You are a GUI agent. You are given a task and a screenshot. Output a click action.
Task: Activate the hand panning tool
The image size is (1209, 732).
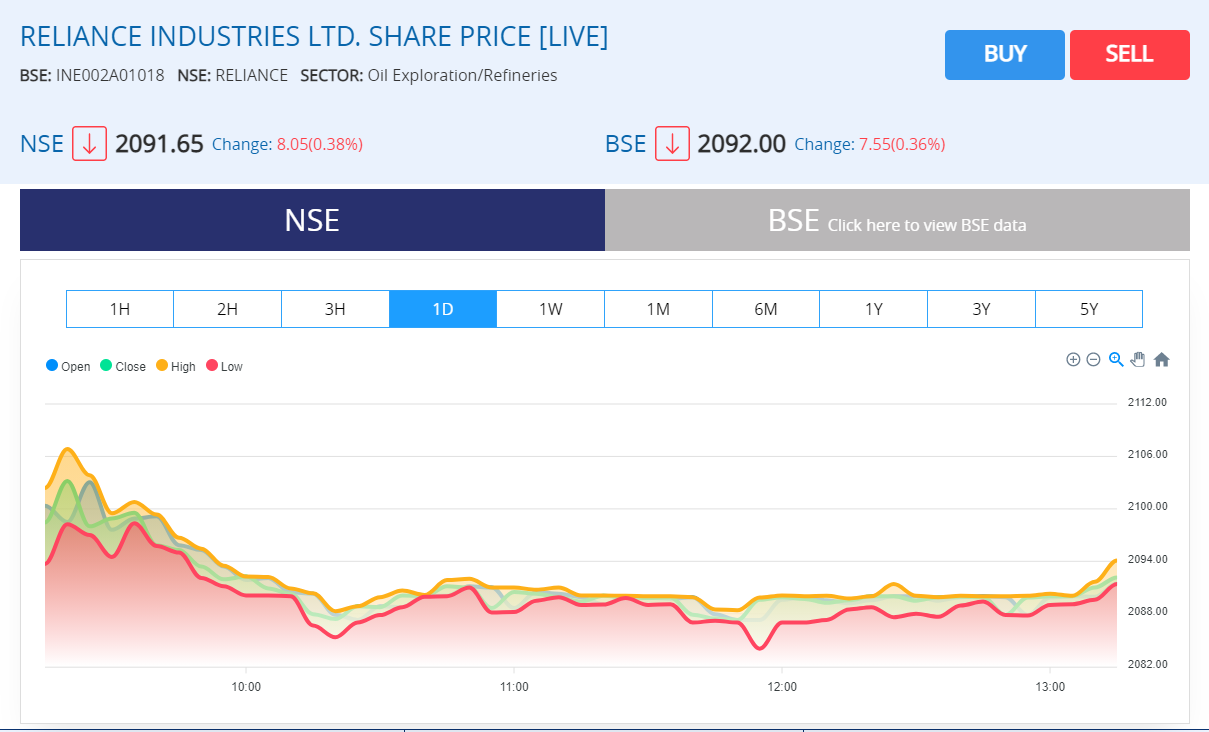pos(1138,360)
